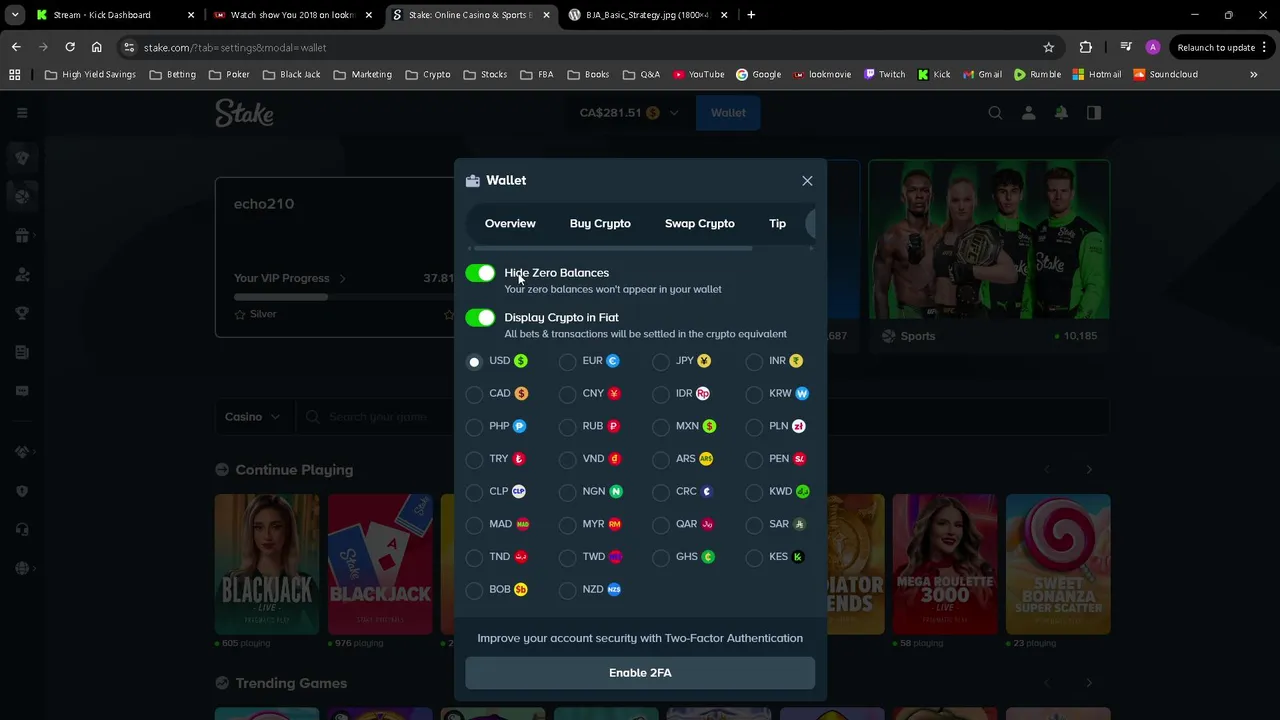Screen dimensions: 1280x720
Task: Show all bookmarks overflow chevron
Action: pos(1253,74)
